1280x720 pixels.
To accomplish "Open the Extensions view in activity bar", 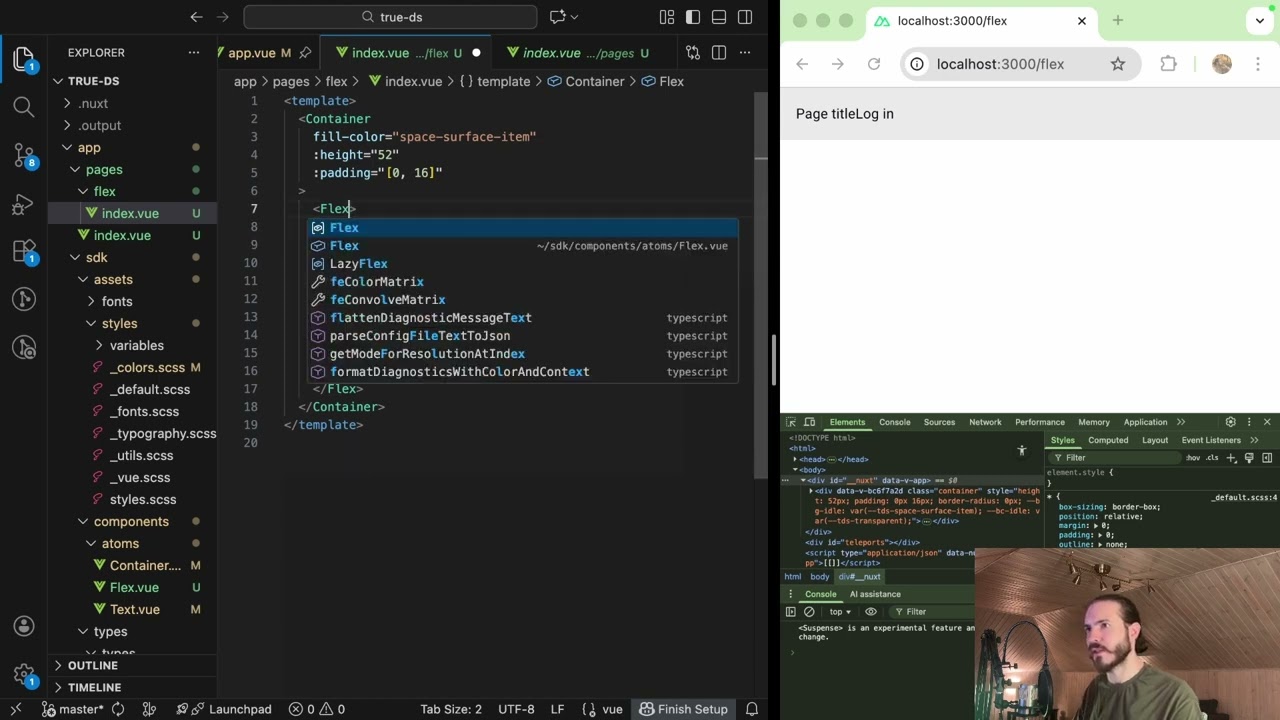I will (x=24, y=252).
